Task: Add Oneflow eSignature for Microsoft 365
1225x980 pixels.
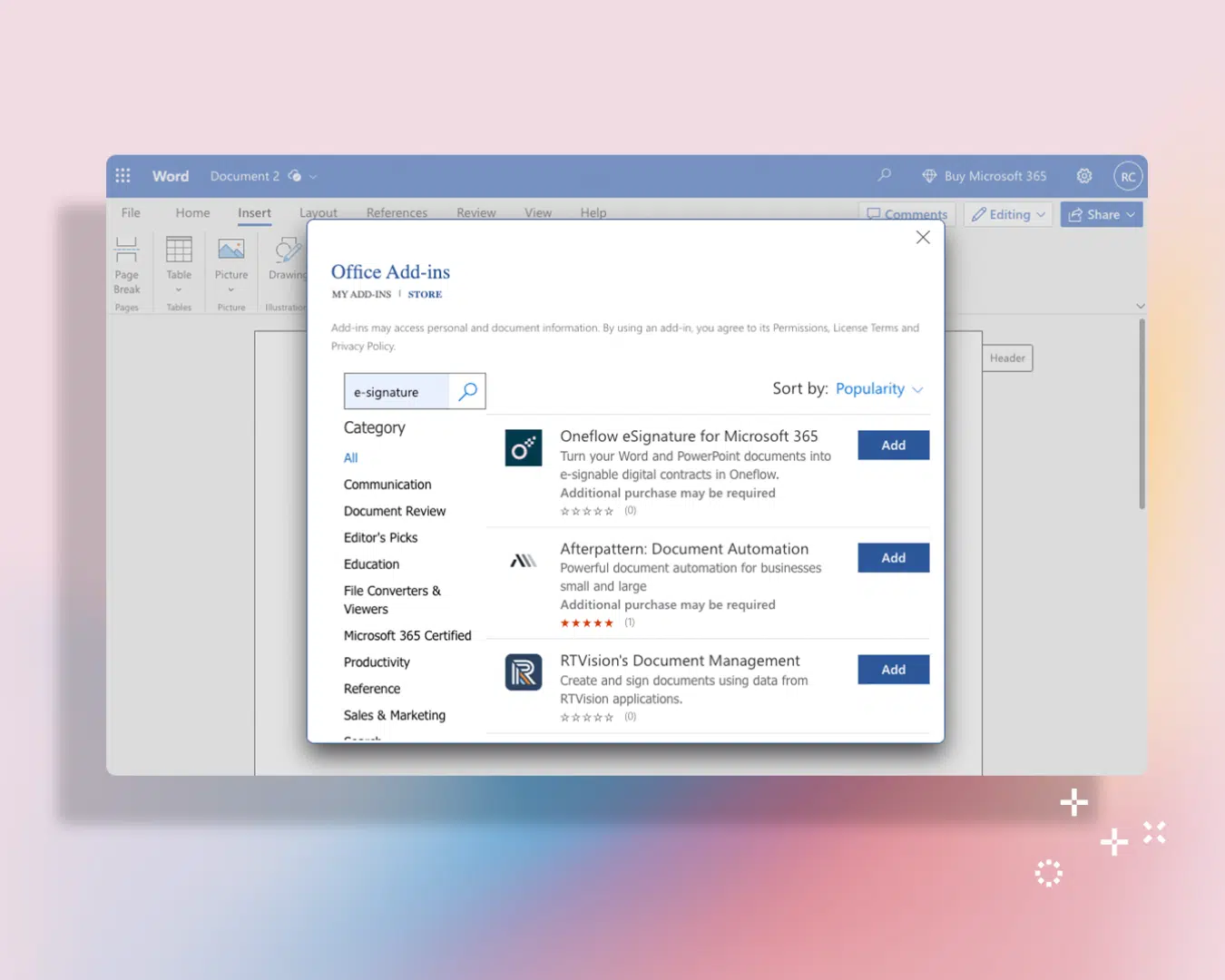Action: (x=894, y=446)
